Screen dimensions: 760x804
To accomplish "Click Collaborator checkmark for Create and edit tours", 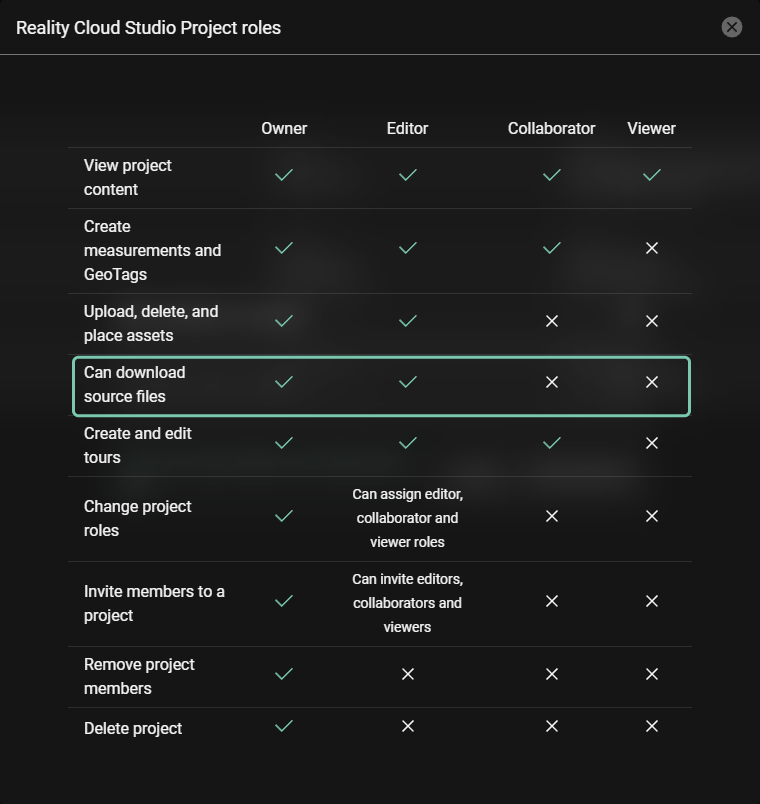I will click(x=551, y=443).
